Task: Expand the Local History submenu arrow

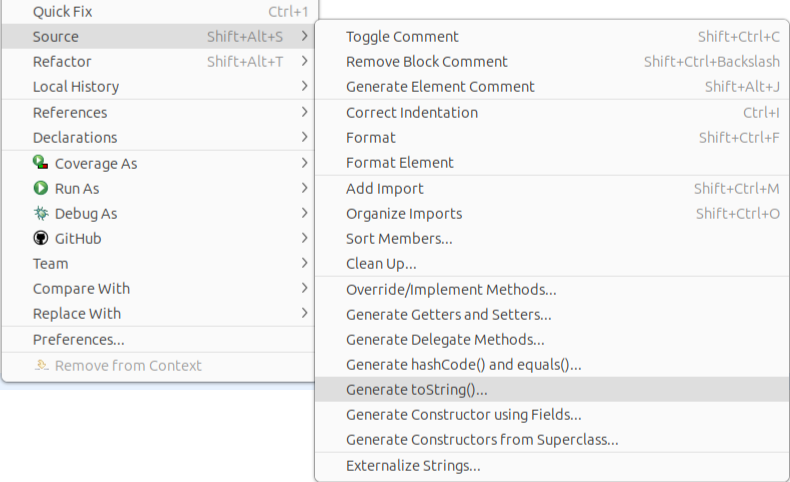Action: [x=304, y=87]
